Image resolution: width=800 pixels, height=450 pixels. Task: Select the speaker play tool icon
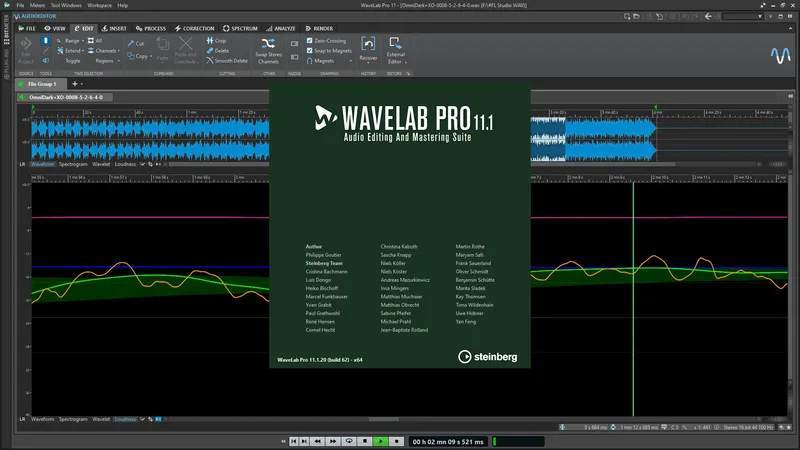(45, 61)
